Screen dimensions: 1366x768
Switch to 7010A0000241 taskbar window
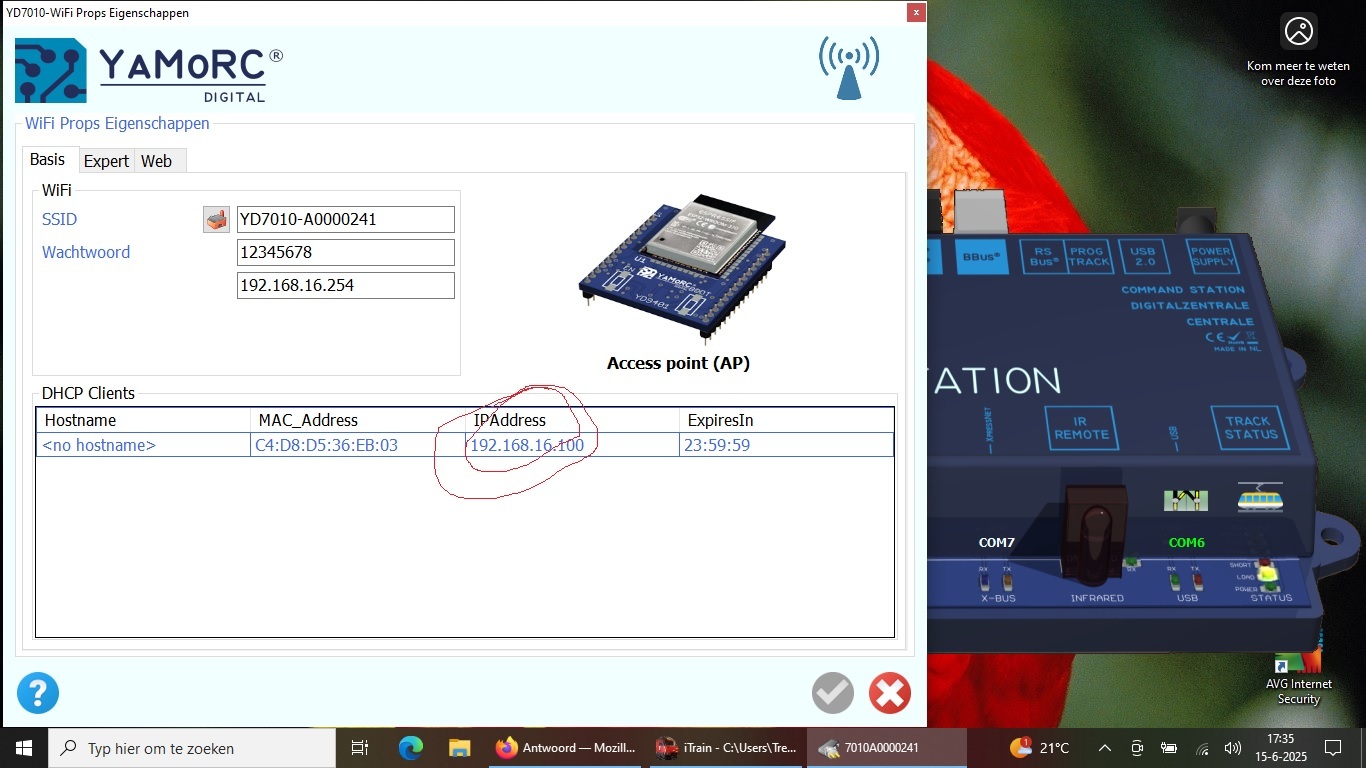tap(887, 748)
